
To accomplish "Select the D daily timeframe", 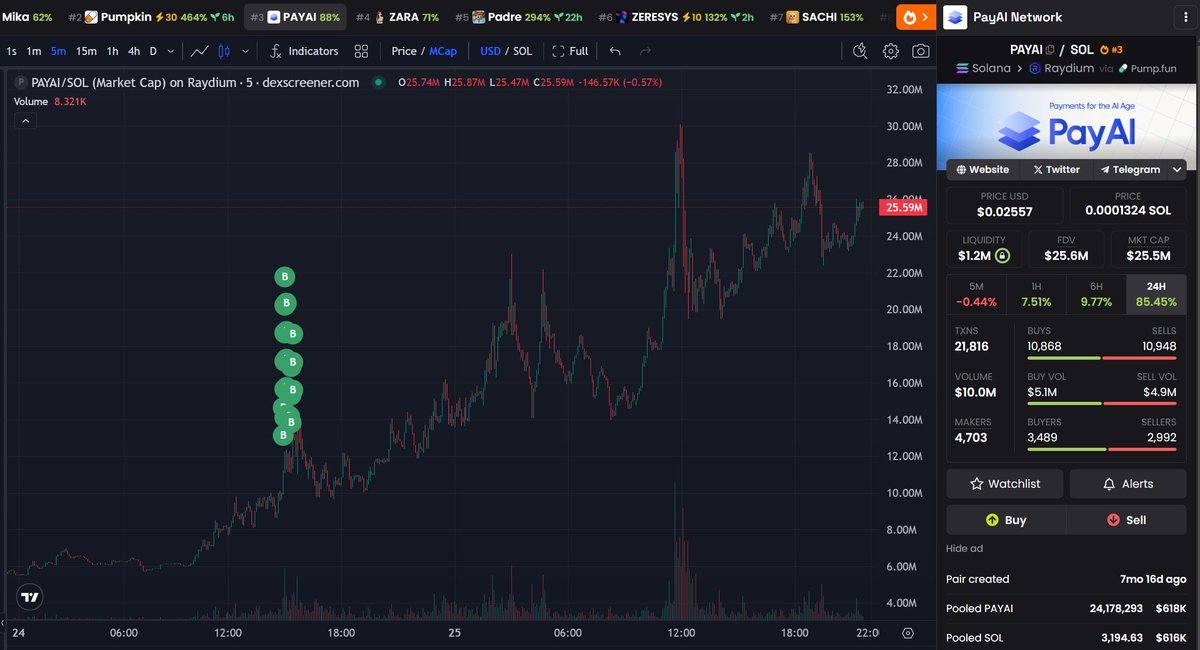I will tap(153, 51).
